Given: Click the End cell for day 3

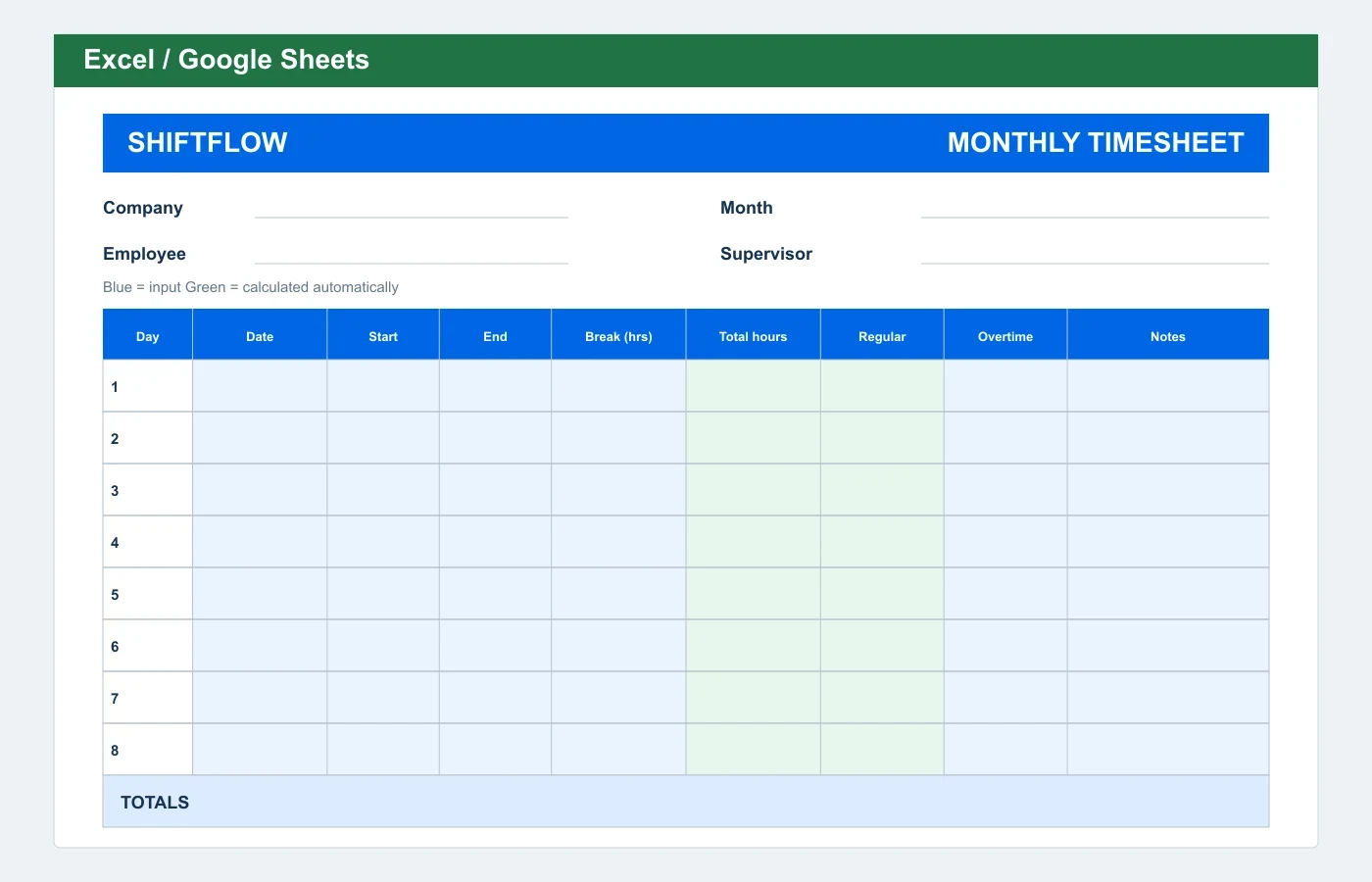Looking at the screenshot, I should (495, 490).
